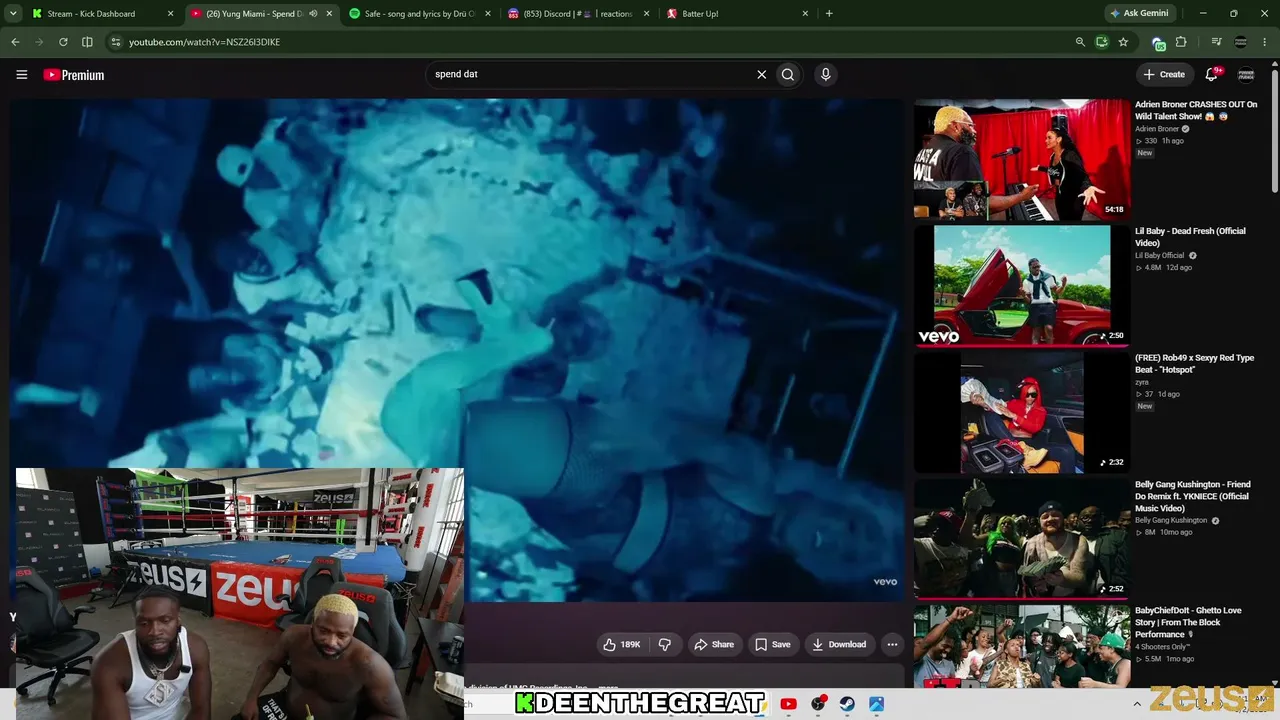Open the Lil Baby red car thumbnail
Viewport: 1280px width, 720px height.
coord(1021,286)
